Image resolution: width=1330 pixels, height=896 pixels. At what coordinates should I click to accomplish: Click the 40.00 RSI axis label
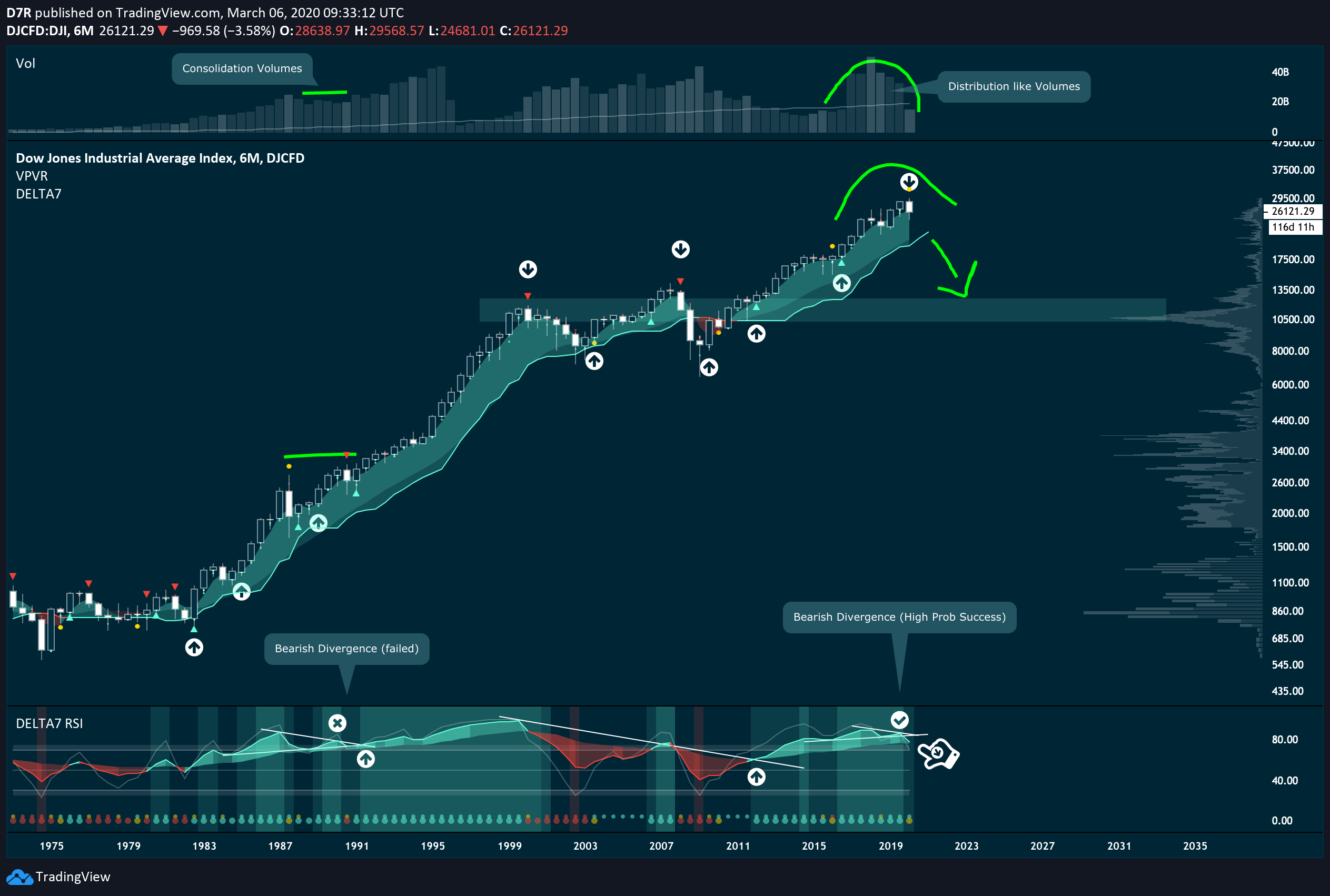(x=1285, y=781)
